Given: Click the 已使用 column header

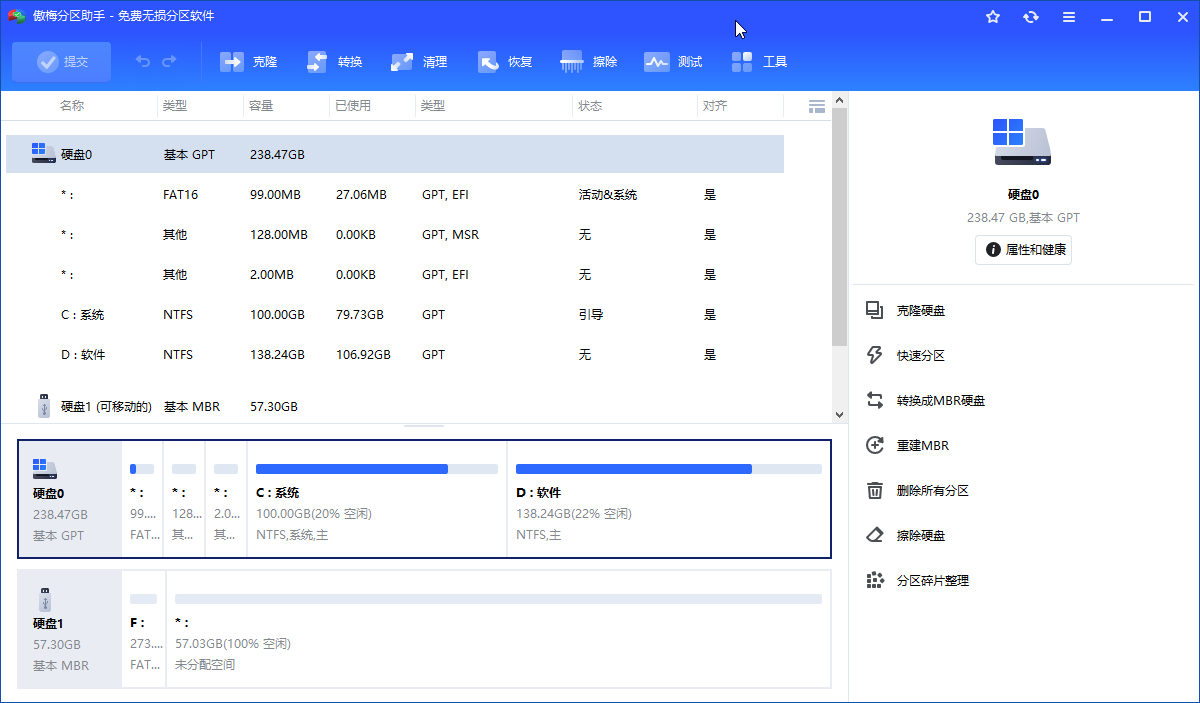Looking at the screenshot, I should tap(353, 106).
